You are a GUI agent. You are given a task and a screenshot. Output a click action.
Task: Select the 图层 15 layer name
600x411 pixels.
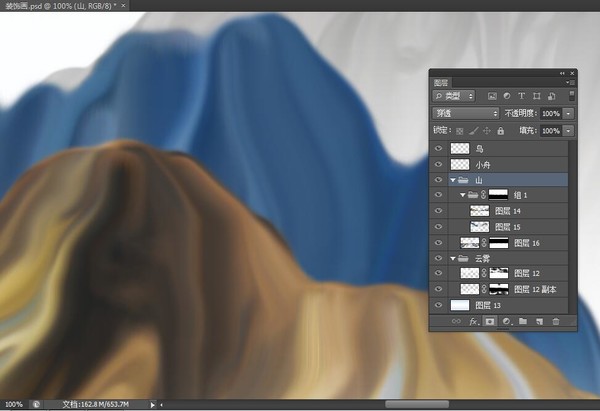coord(508,227)
